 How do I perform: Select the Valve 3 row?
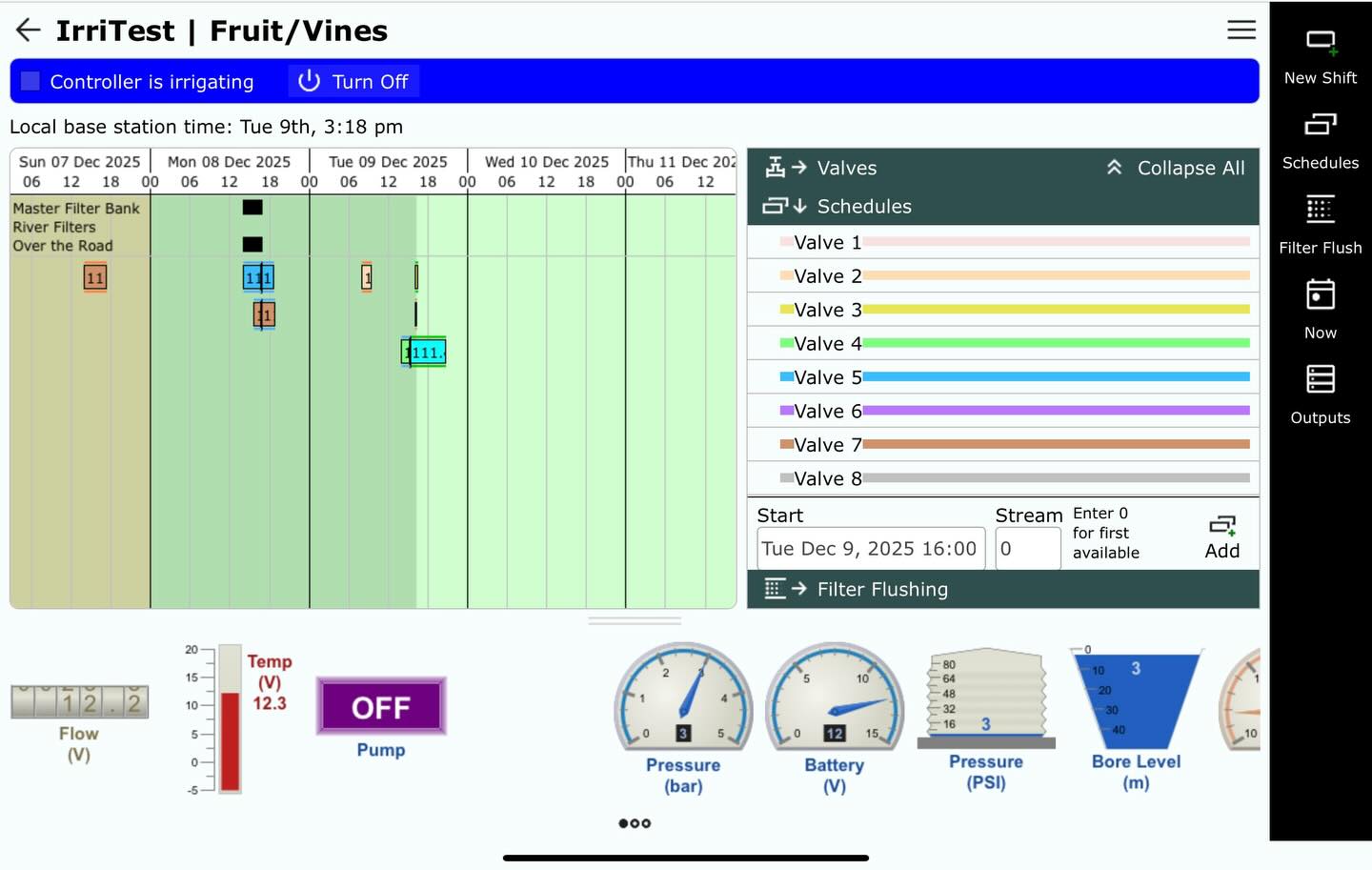tap(1002, 310)
